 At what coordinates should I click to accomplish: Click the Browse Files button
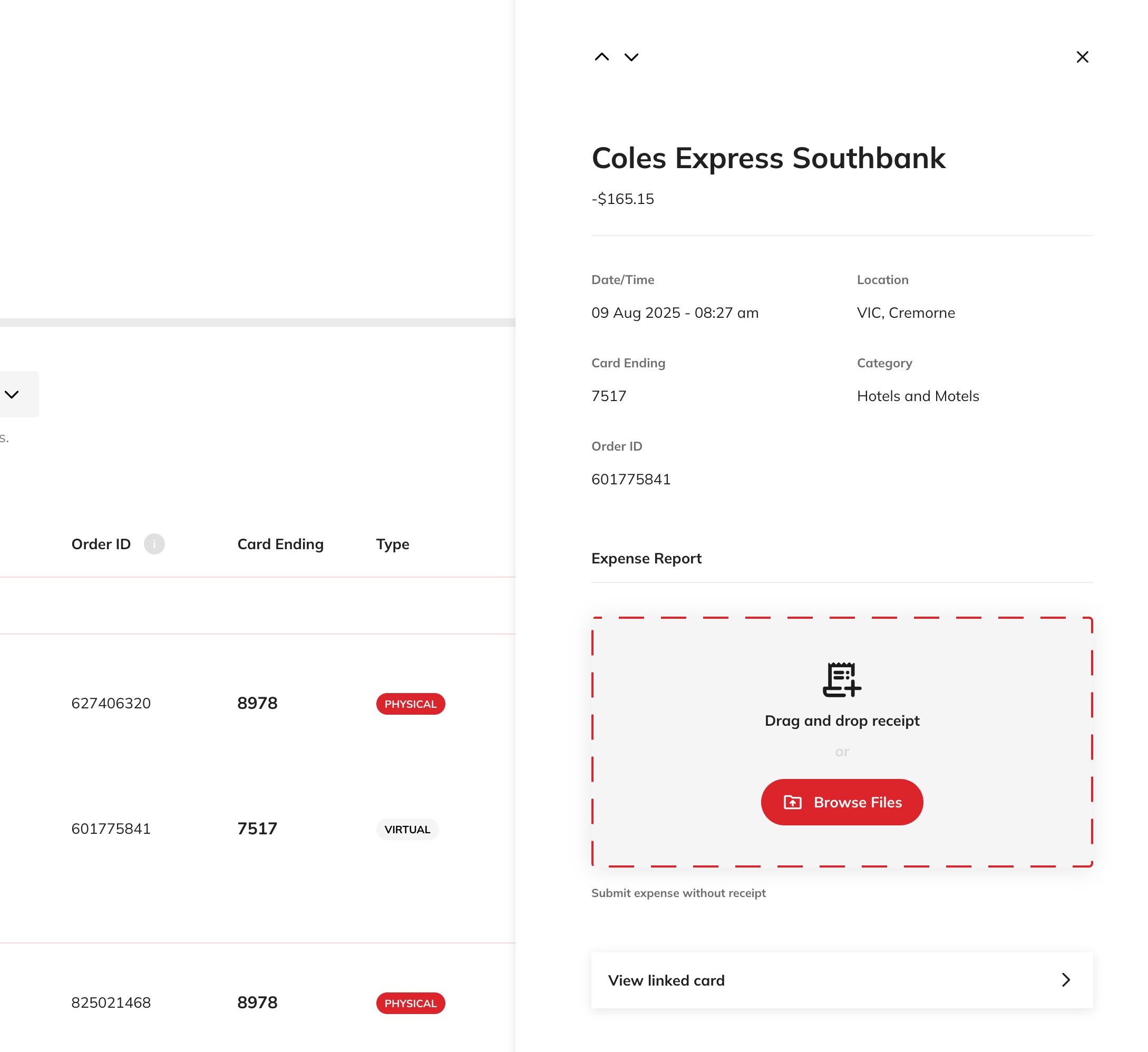click(842, 802)
